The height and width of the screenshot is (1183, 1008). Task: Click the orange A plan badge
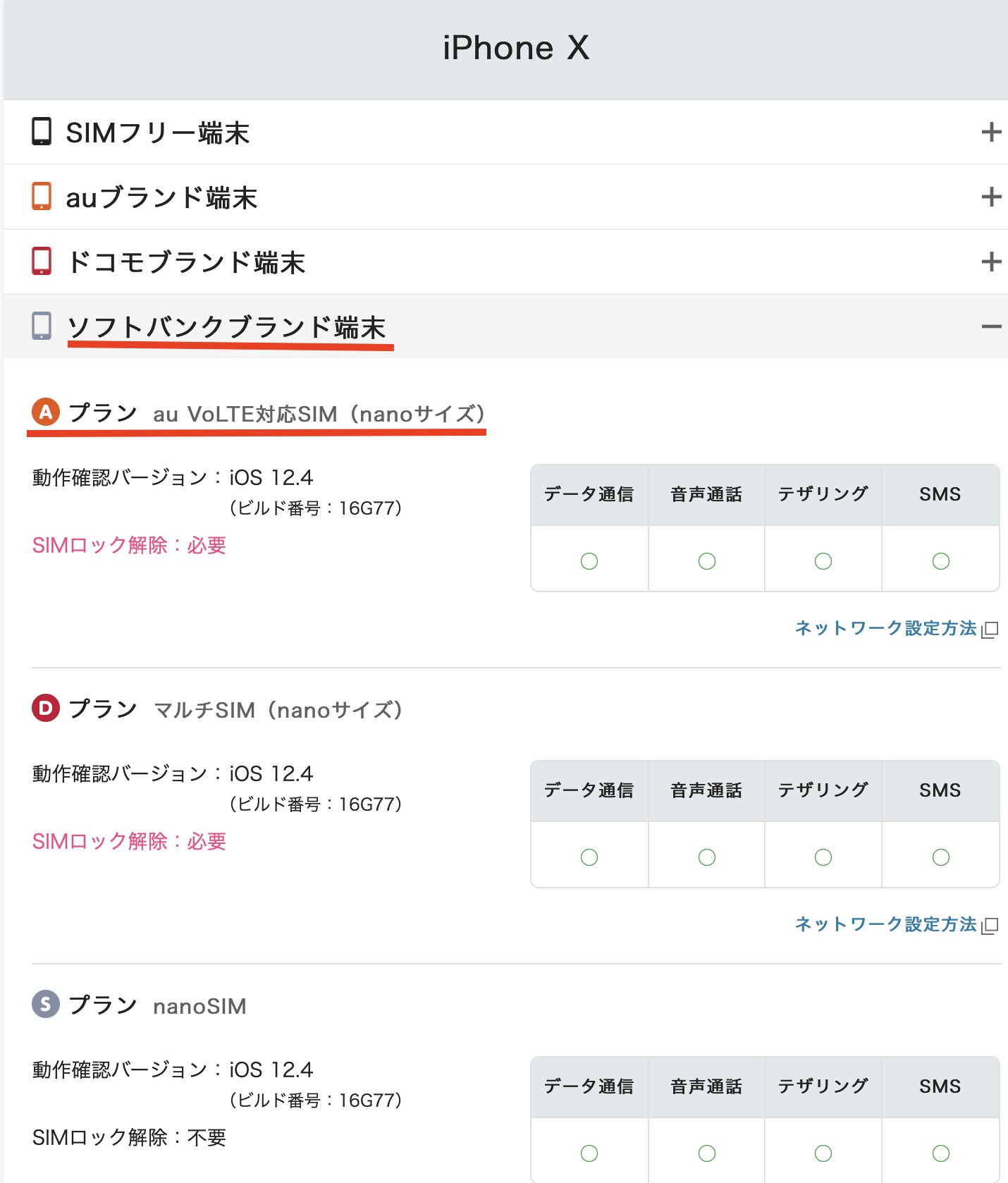(46, 412)
